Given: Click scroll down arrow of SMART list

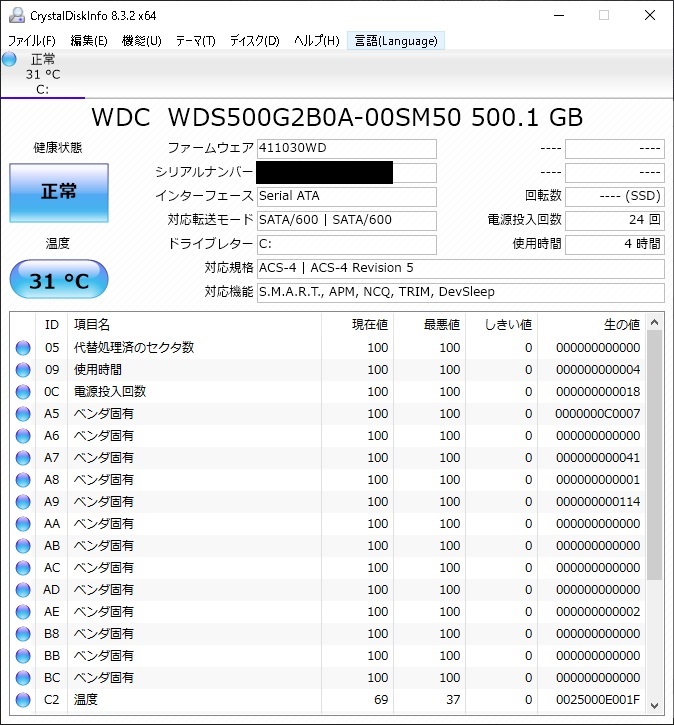Looking at the screenshot, I should 654,706.
